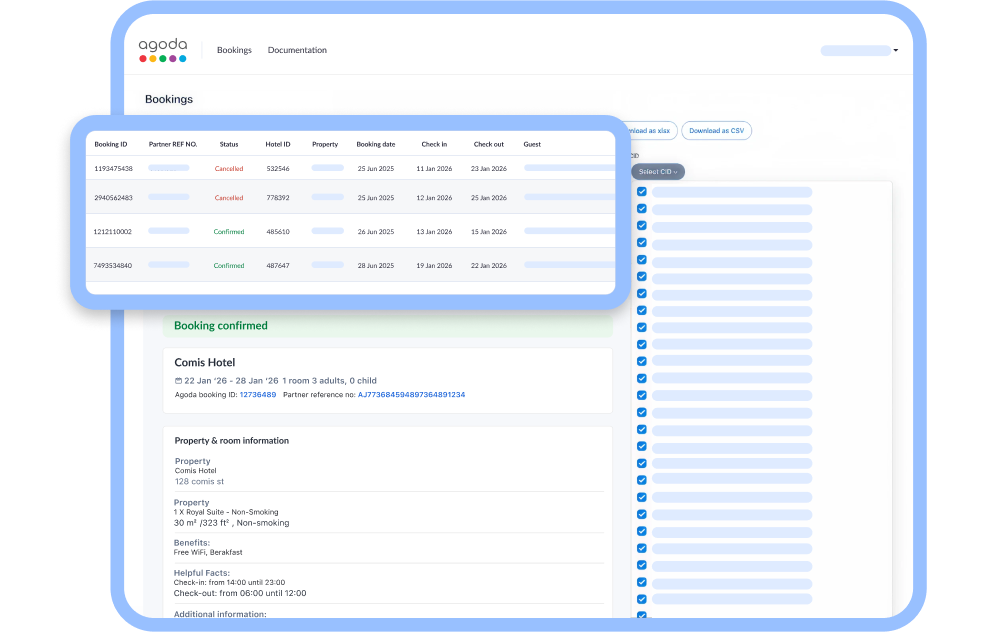1000x632 pixels.
Task: Open the Bookings navigation tab
Action: click(234, 50)
